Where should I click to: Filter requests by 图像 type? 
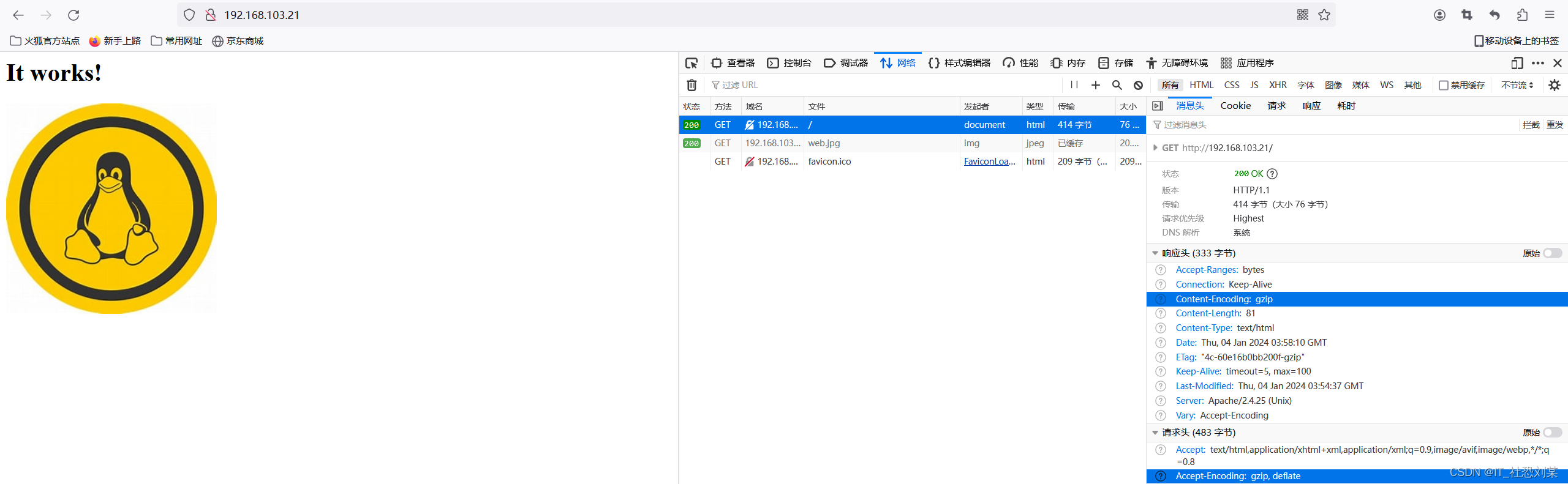[x=1333, y=85]
